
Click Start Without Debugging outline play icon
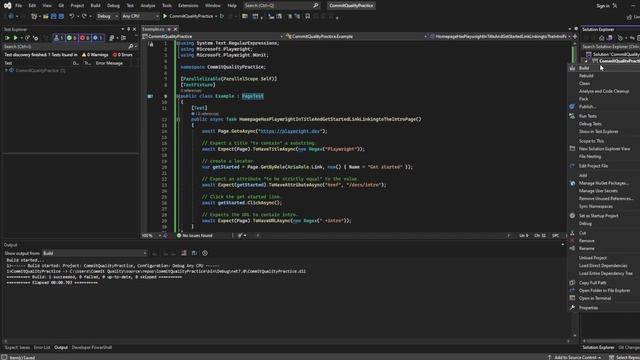tap(222, 16)
